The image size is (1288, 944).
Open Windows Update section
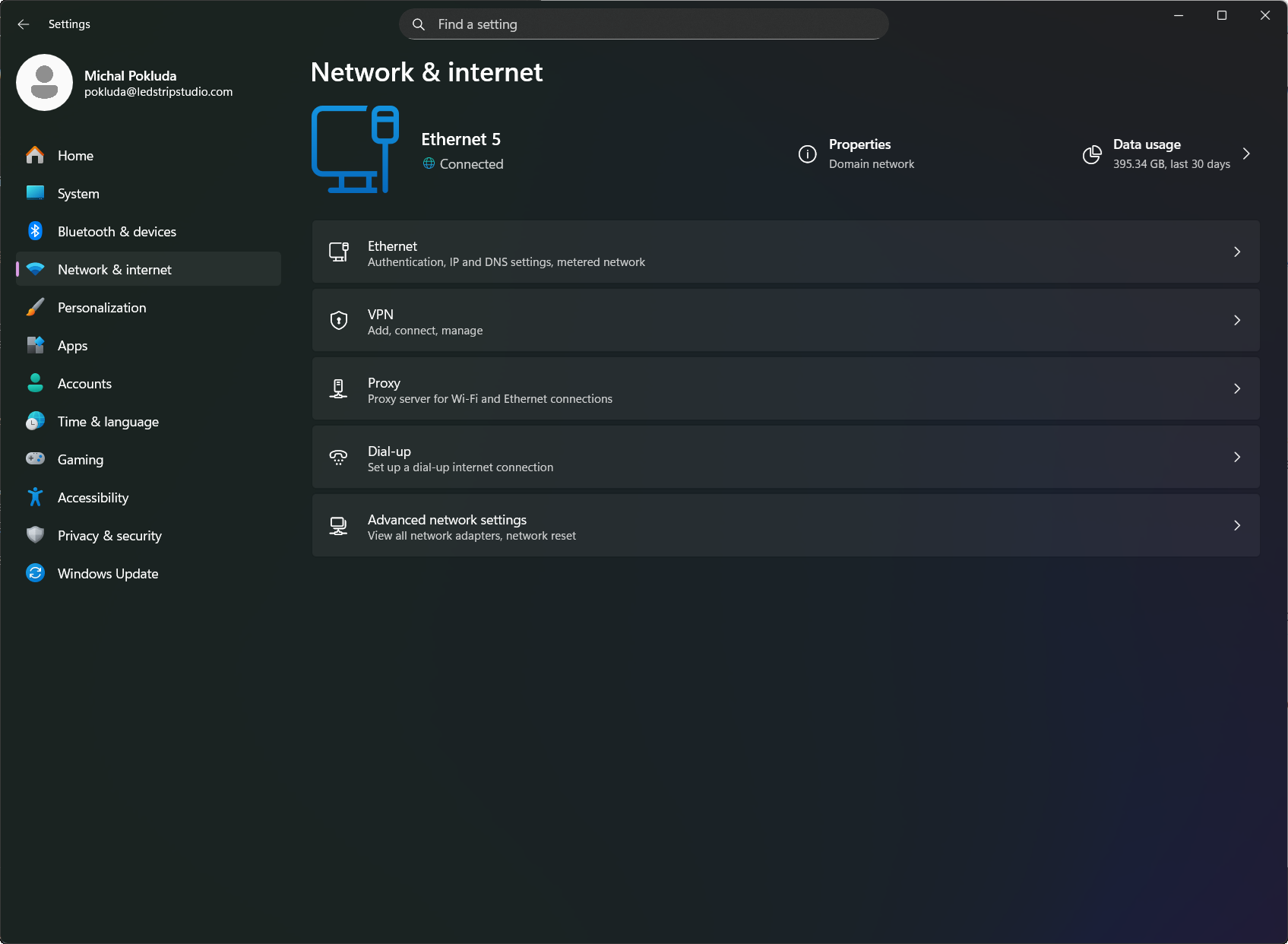point(148,573)
